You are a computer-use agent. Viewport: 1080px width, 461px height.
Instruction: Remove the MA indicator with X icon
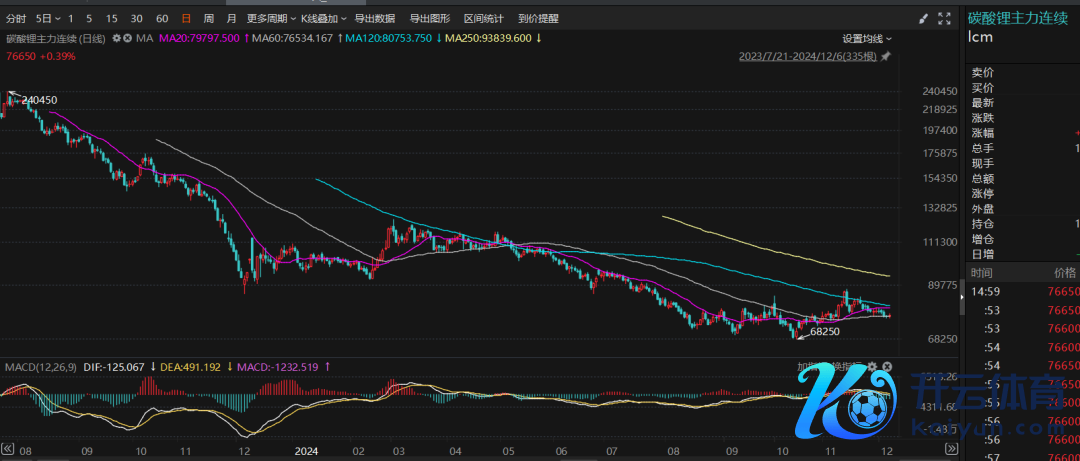(x=128, y=38)
